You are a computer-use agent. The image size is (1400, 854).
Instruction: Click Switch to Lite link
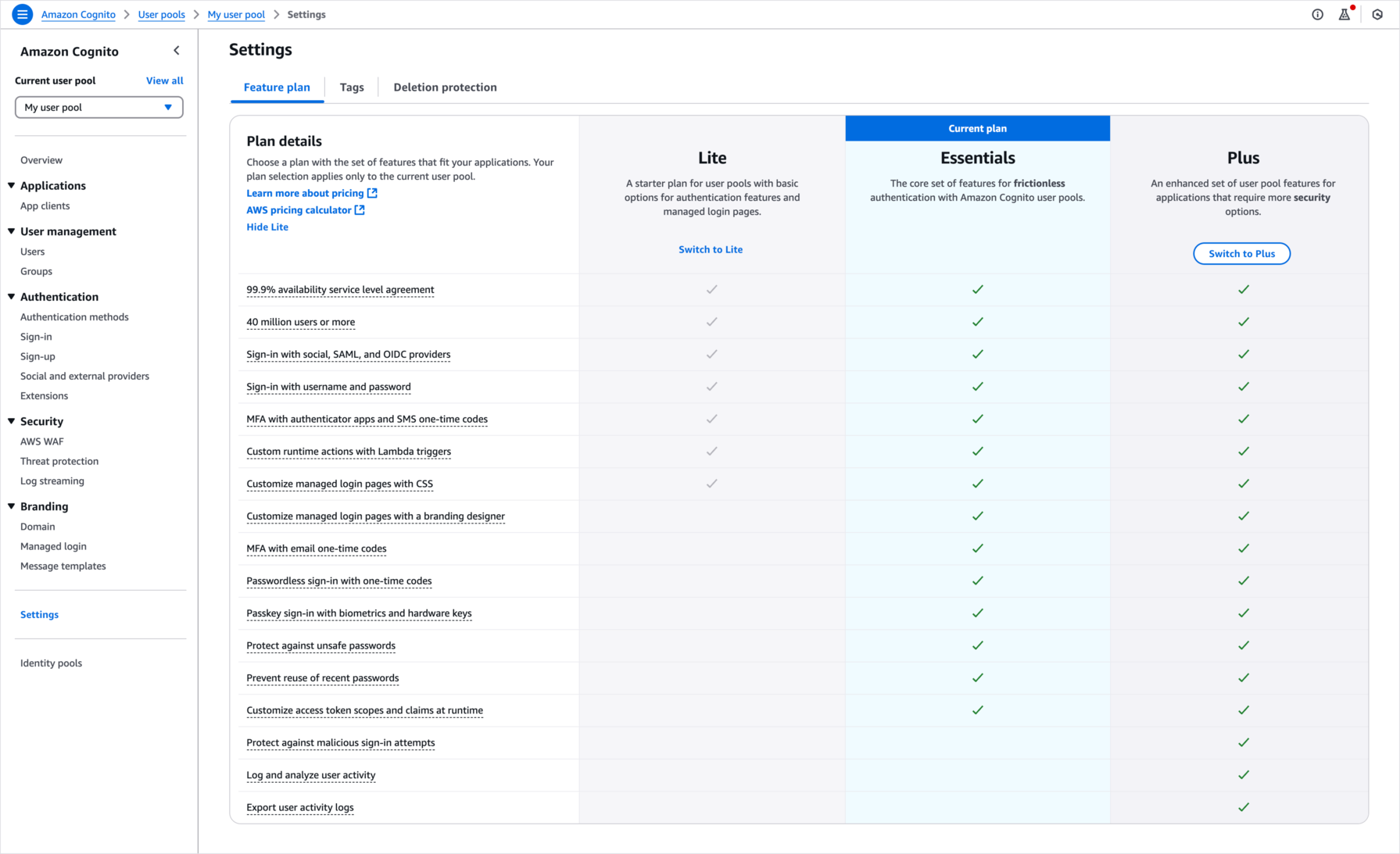point(711,249)
